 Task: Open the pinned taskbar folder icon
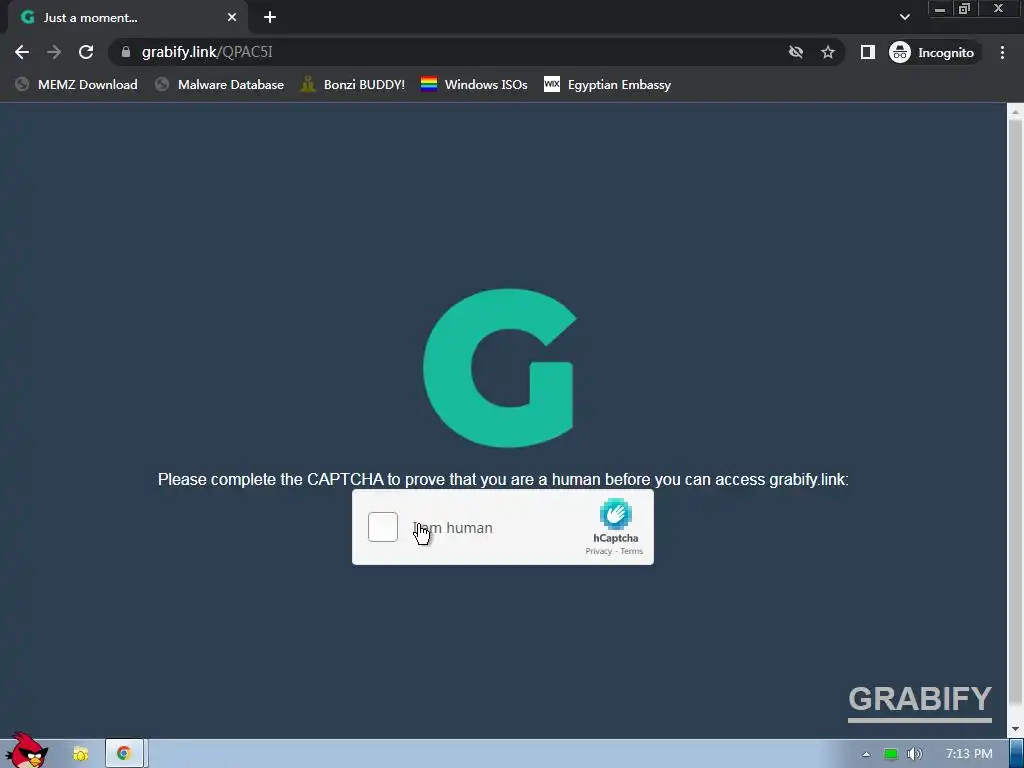pos(80,754)
